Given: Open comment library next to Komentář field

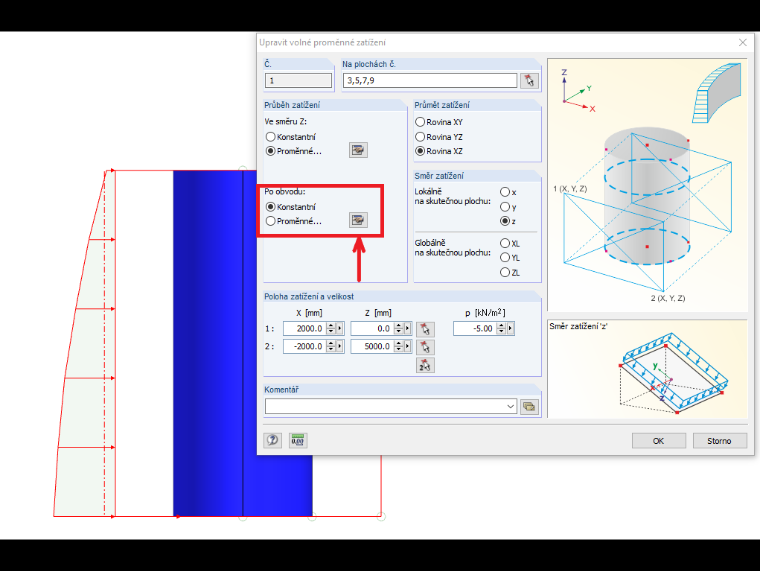Looking at the screenshot, I should coord(529,407).
